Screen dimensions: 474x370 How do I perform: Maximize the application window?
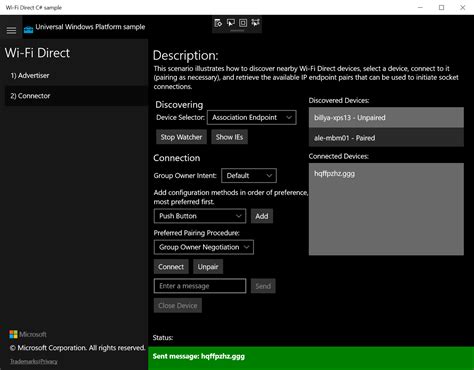point(441,7)
